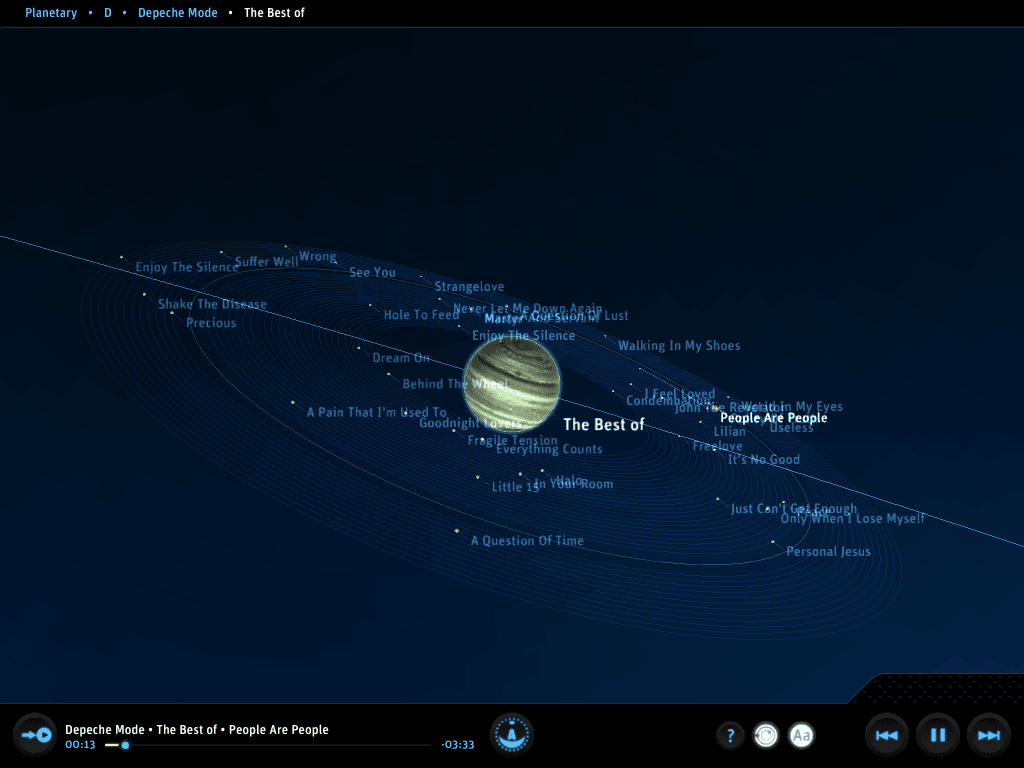Select the Suffer Well track
Screen dimensions: 1024x768
(x=266, y=262)
